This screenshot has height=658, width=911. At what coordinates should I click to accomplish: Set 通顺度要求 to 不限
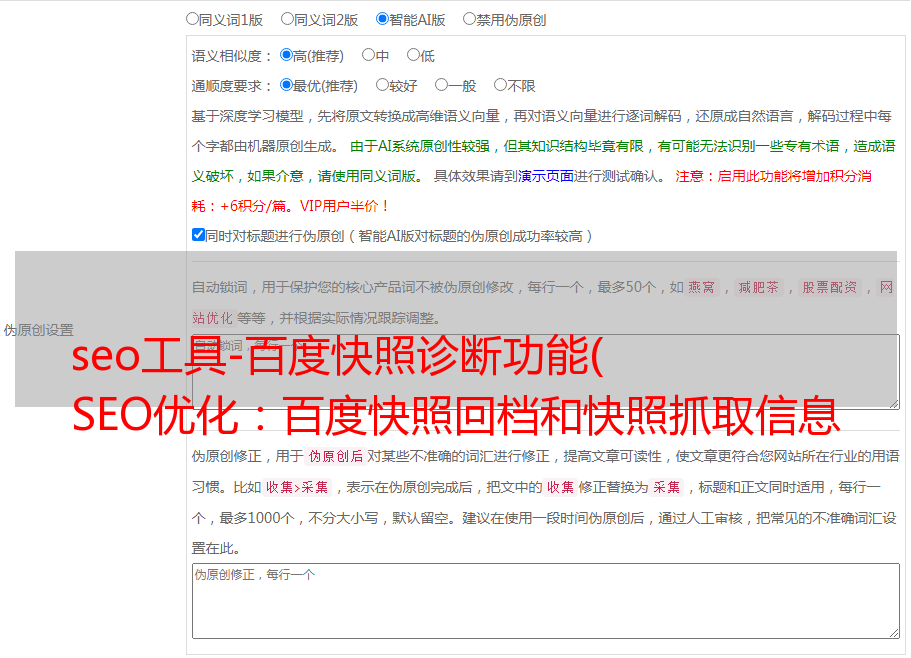pyautogui.click(x=500, y=85)
